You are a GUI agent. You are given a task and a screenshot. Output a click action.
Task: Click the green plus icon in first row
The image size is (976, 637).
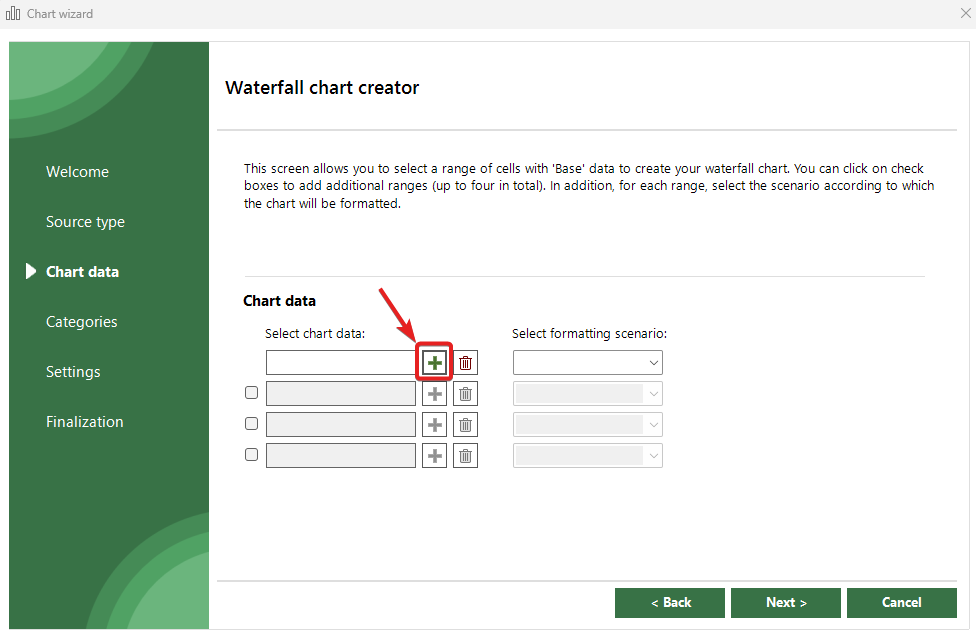coord(434,363)
